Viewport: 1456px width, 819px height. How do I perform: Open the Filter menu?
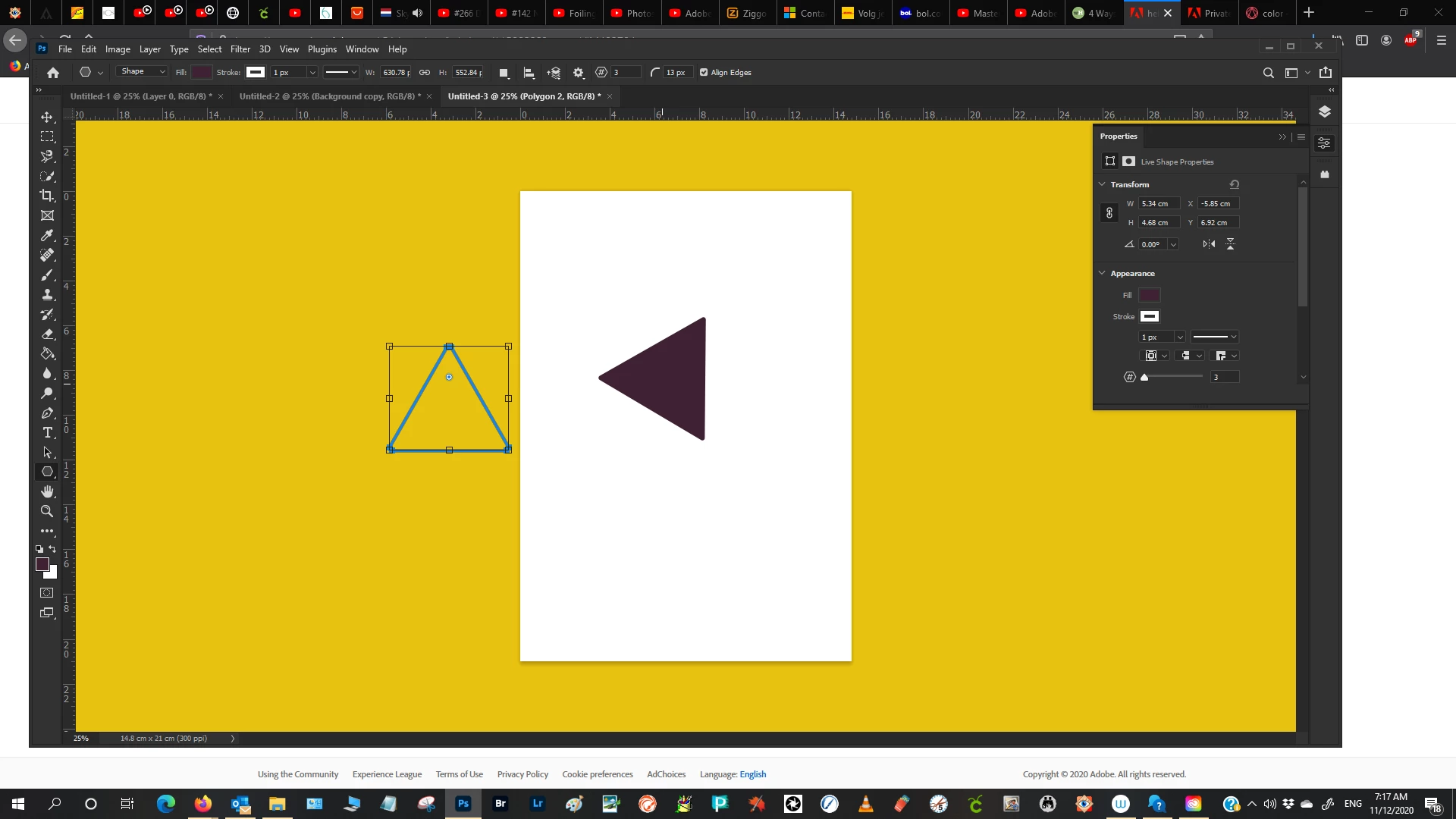tap(240, 49)
